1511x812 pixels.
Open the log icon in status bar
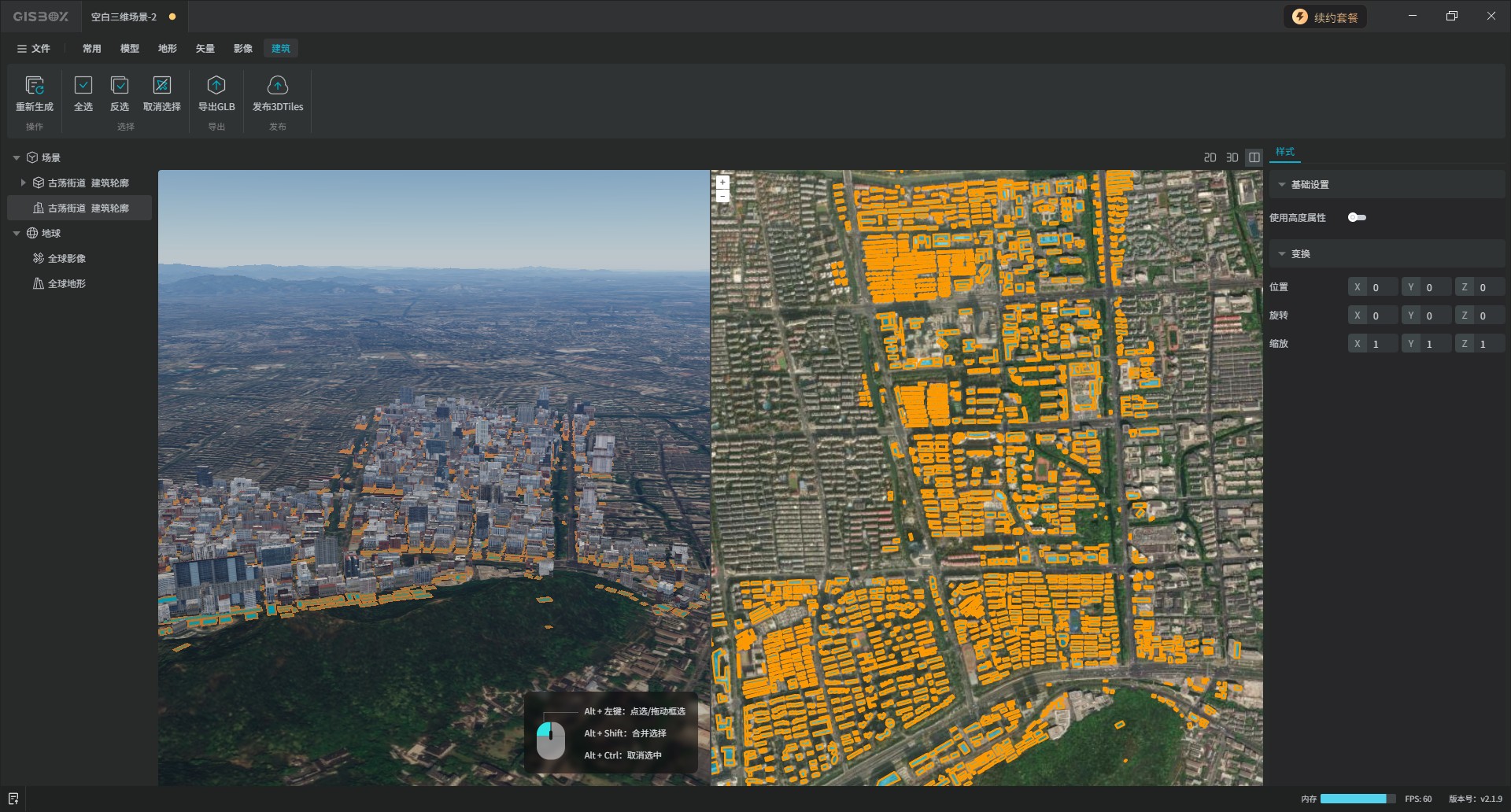point(13,799)
